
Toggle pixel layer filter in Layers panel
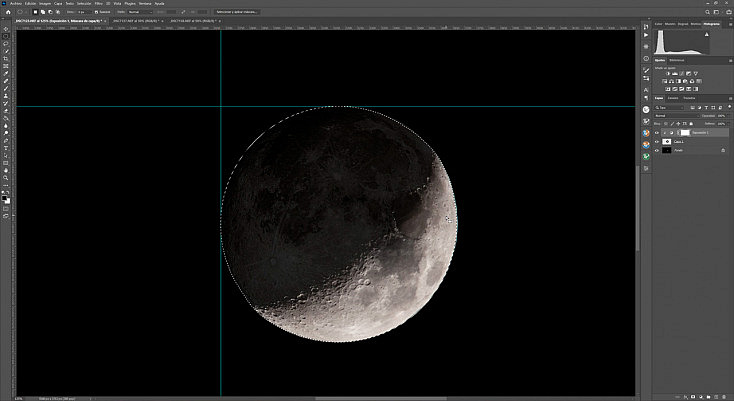[692, 108]
